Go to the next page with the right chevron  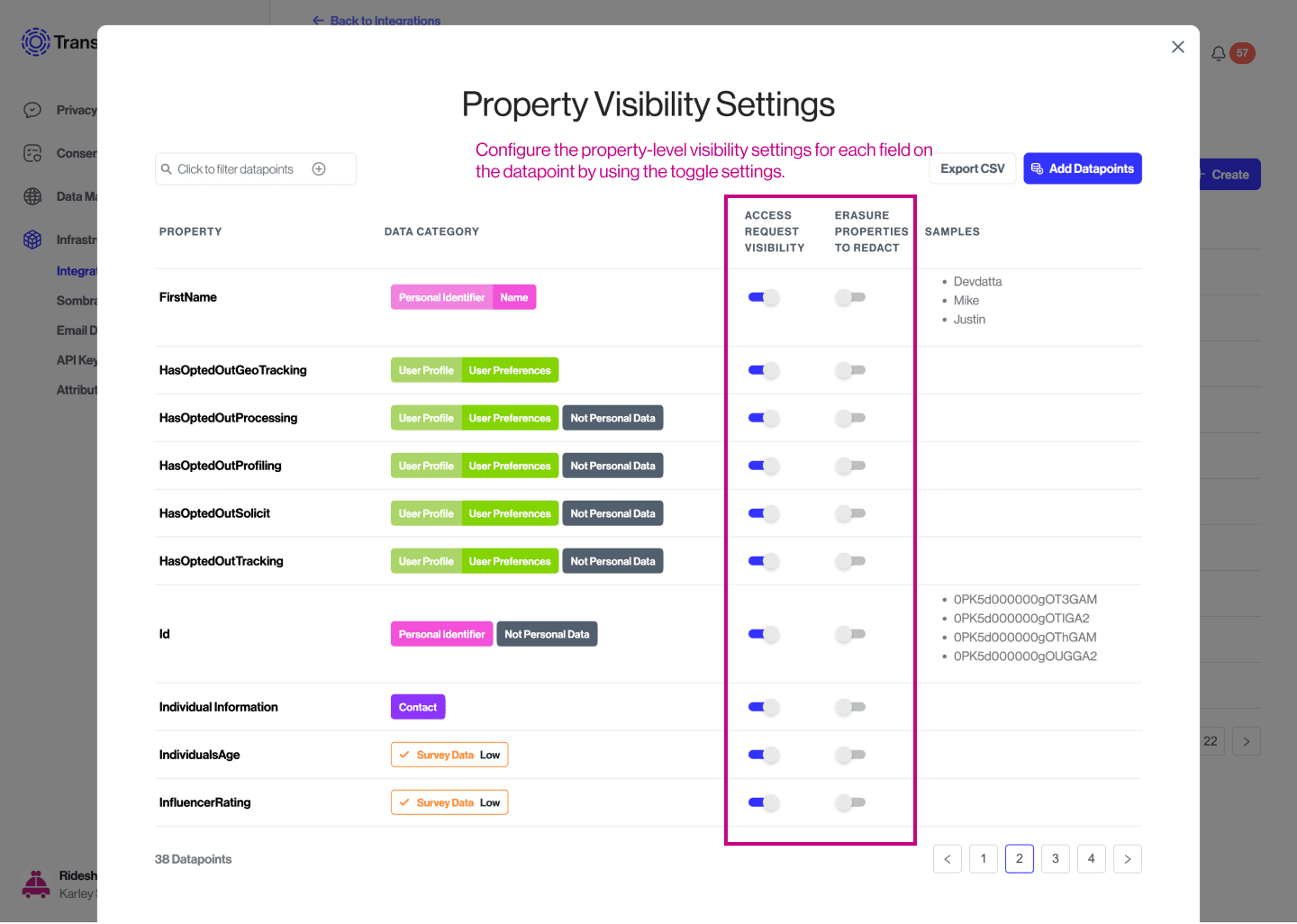(x=1127, y=858)
